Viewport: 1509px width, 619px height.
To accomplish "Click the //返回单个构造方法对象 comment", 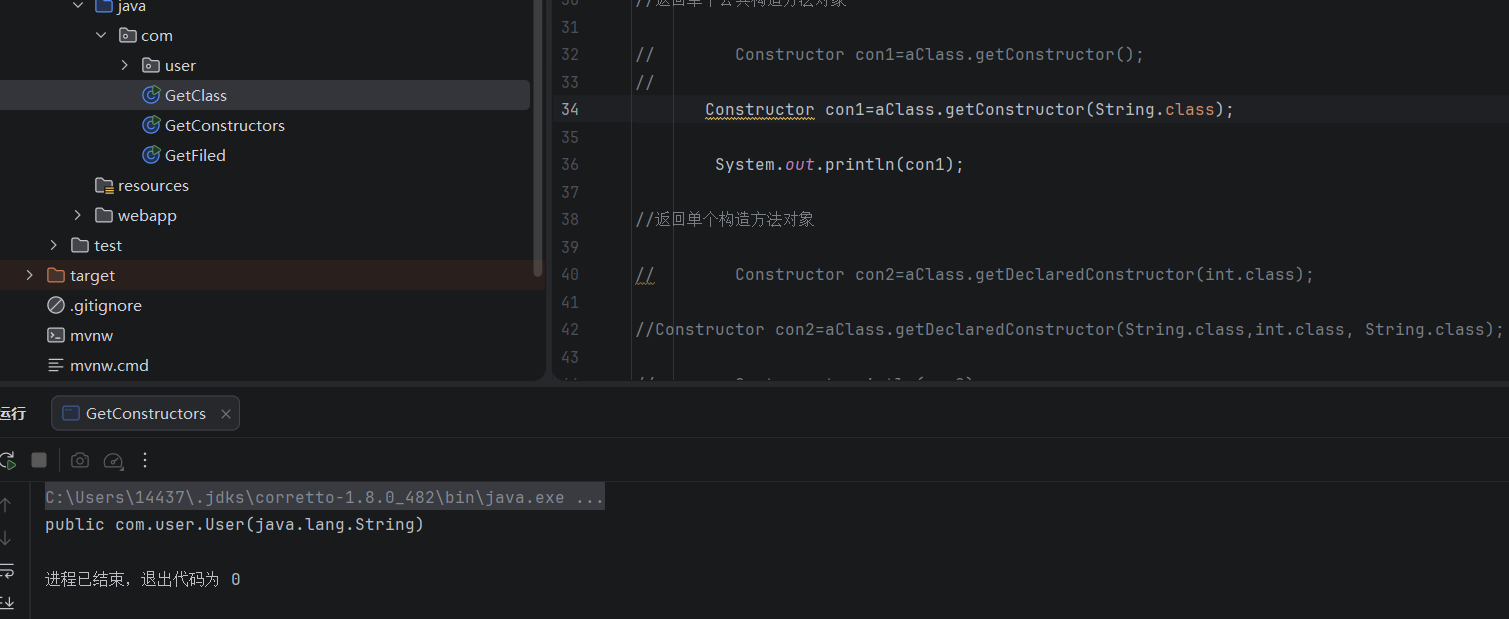I will click(x=725, y=219).
